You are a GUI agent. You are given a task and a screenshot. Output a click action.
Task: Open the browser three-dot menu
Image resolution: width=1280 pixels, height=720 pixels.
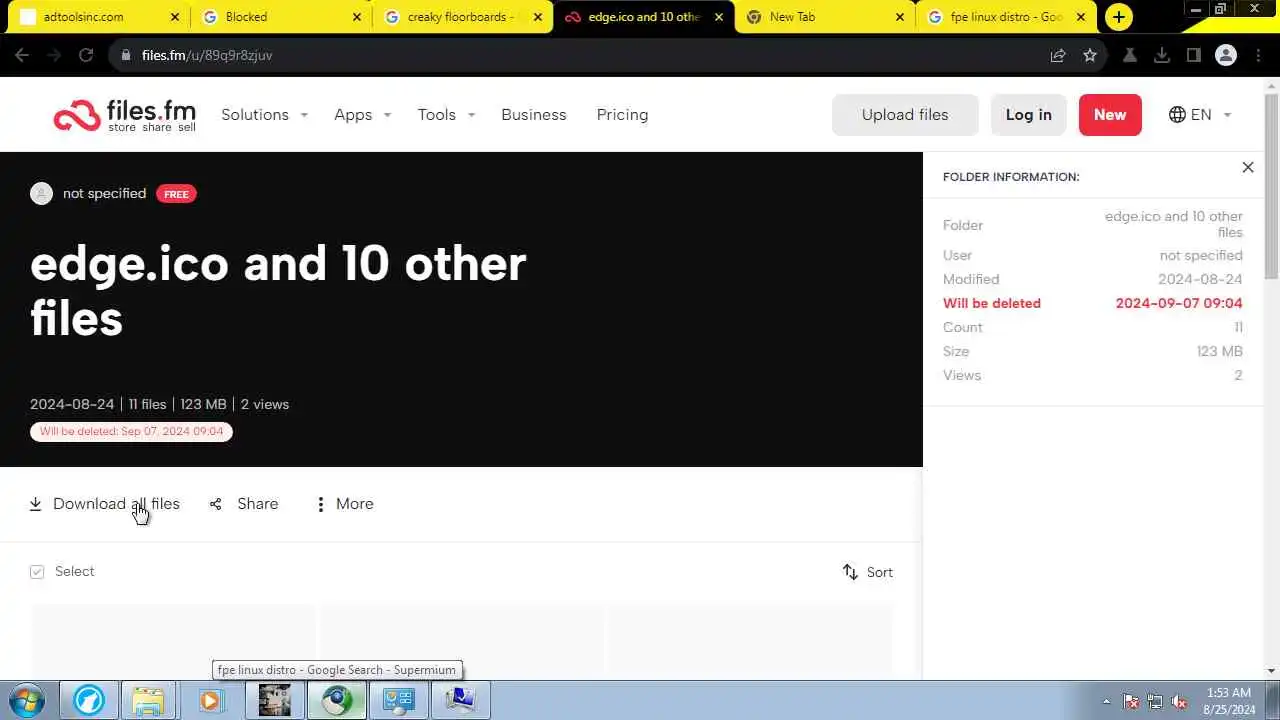pyautogui.click(x=1258, y=55)
